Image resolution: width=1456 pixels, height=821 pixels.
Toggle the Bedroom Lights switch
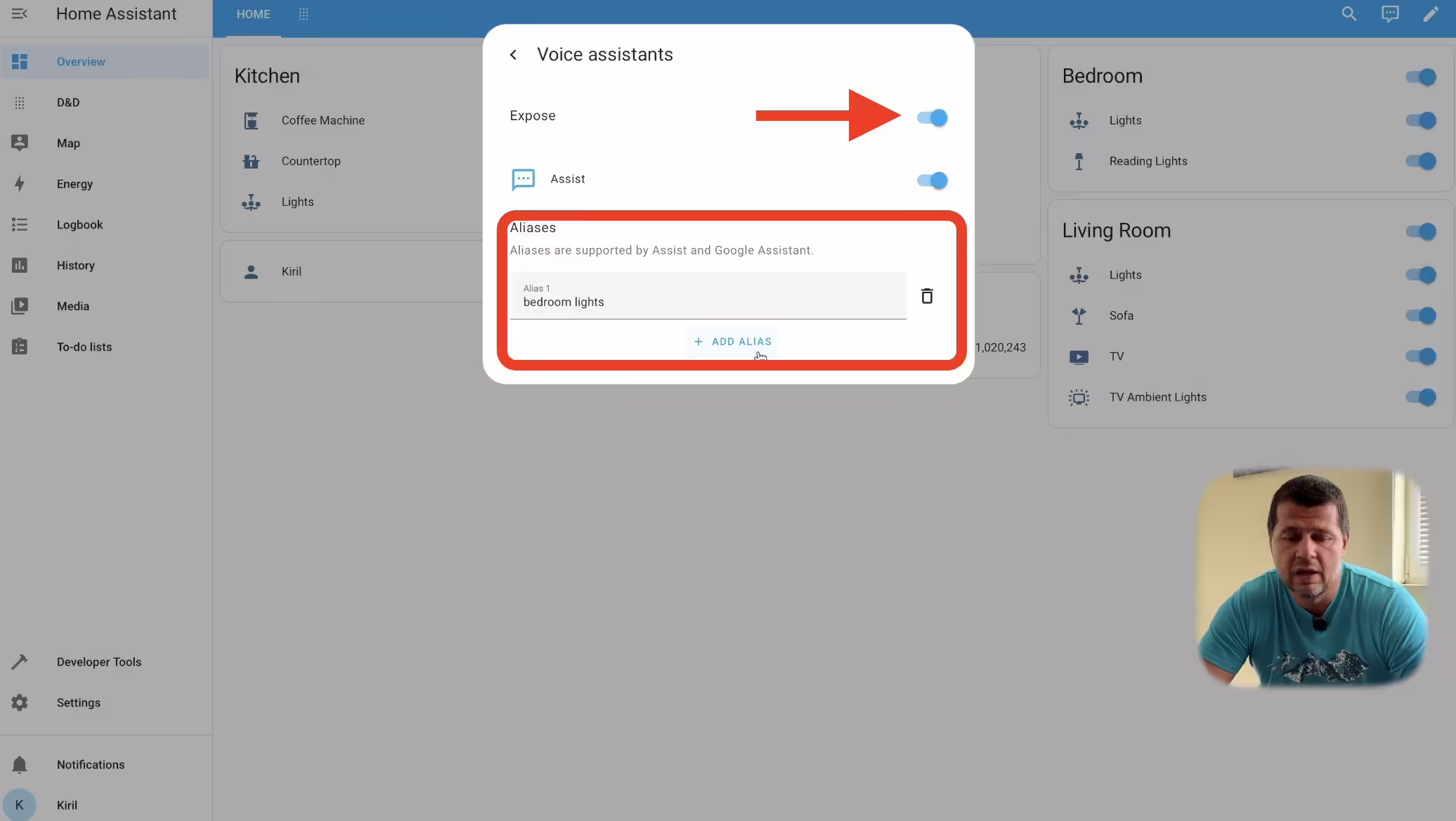(x=1421, y=120)
